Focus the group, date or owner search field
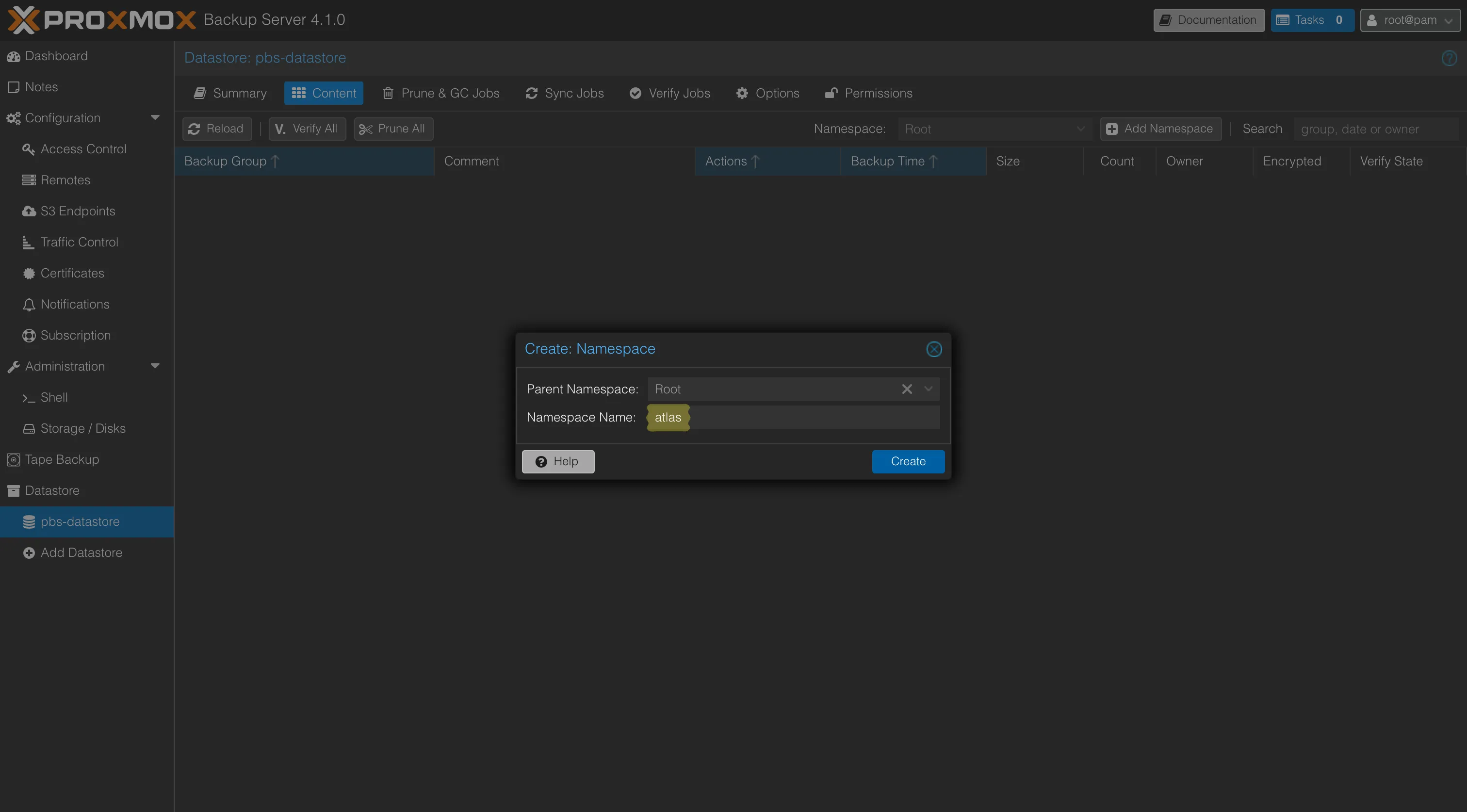 coord(1377,129)
